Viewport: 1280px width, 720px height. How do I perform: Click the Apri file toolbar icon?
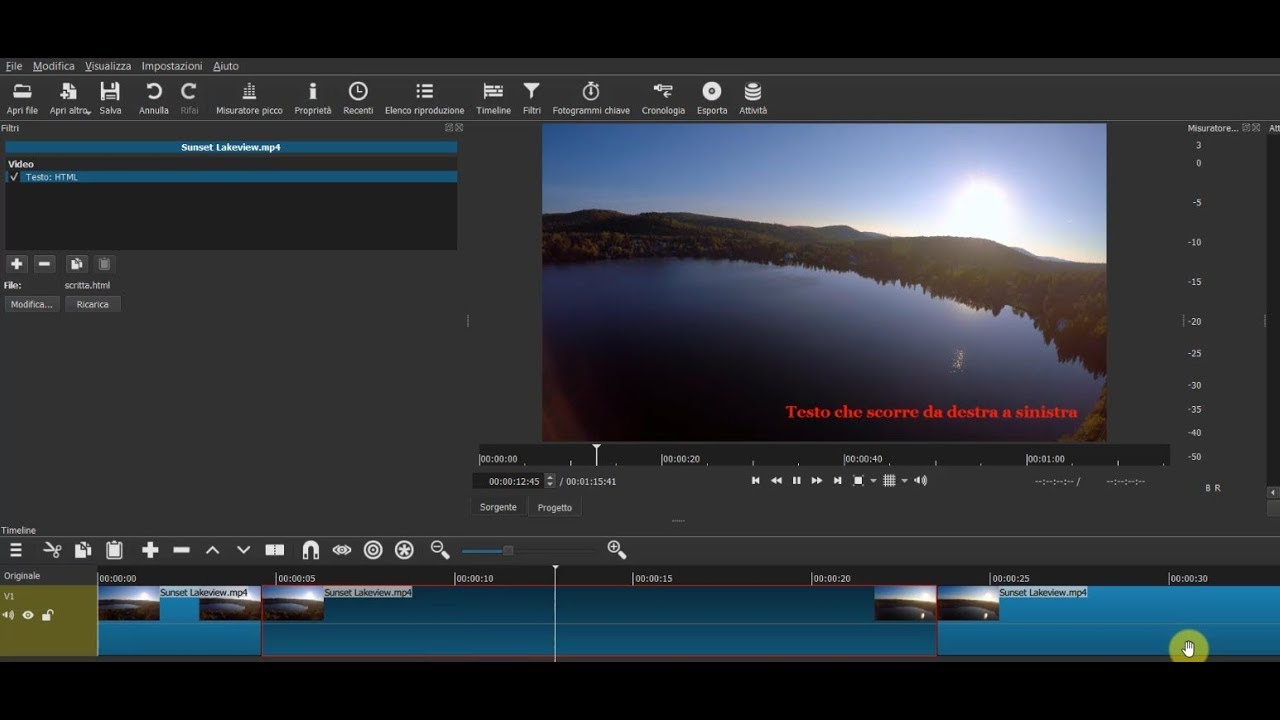[x=22, y=97]
